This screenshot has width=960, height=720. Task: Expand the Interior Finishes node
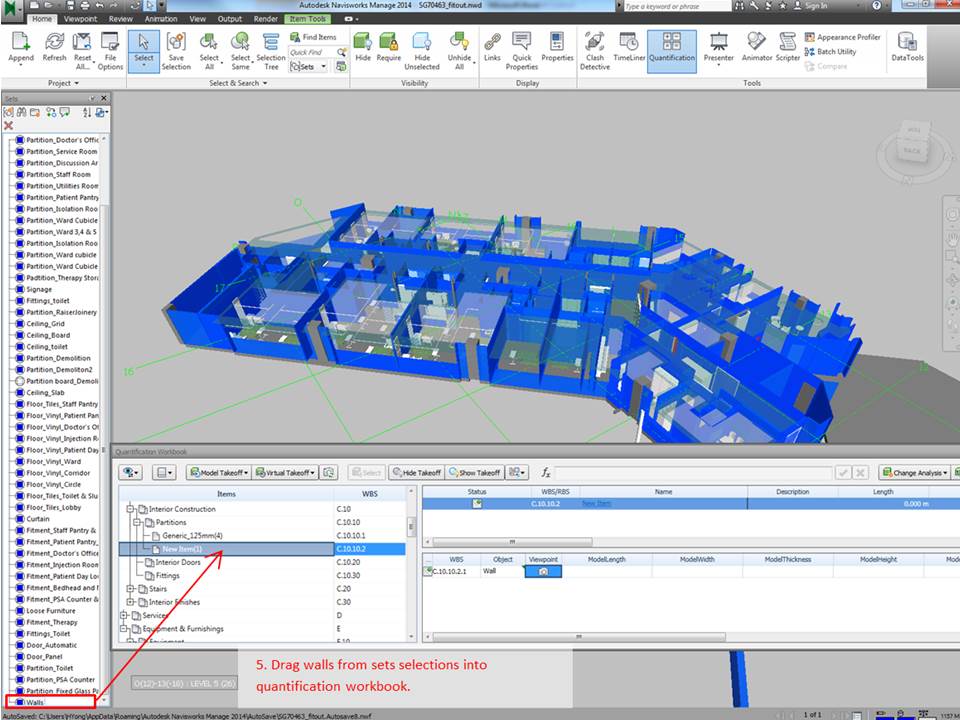(x=130, y=602)
